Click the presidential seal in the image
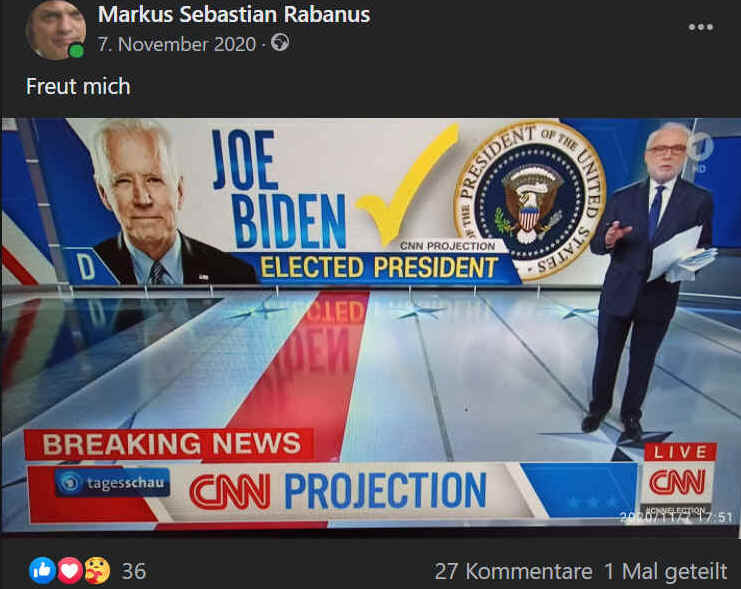741x589 pixels. coord(529,200)
